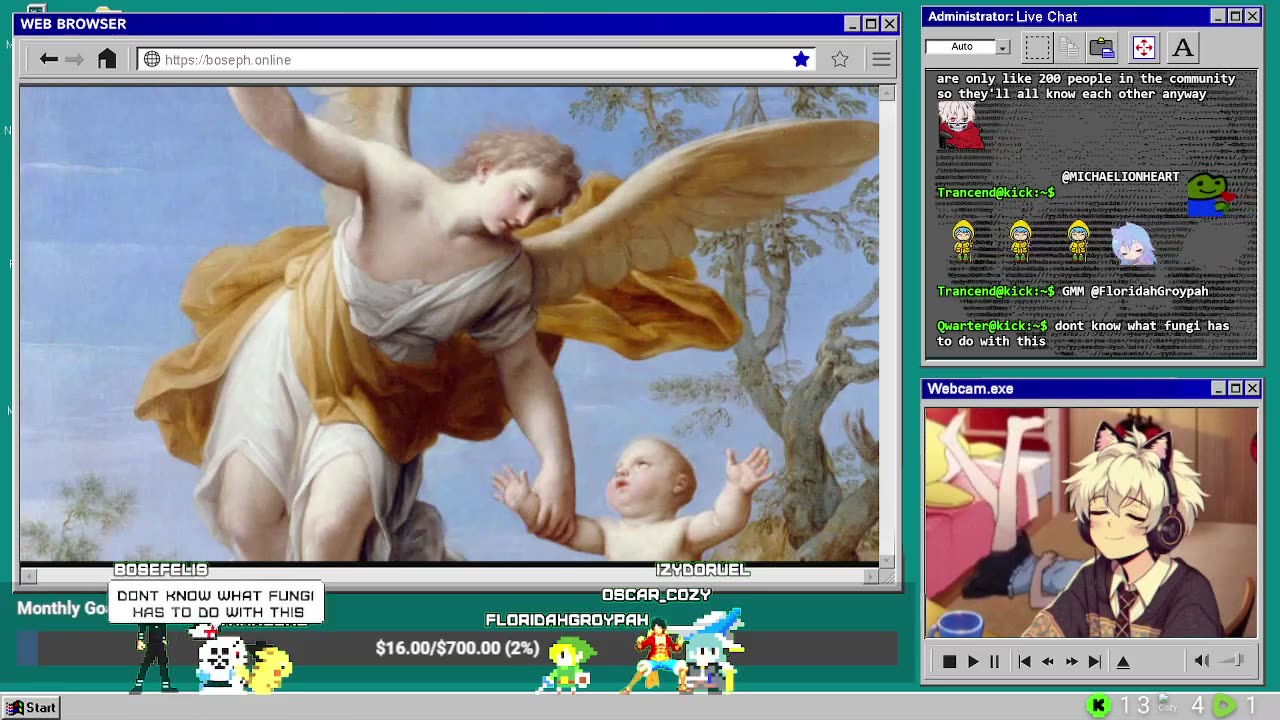
Task: Click the IZYDORUEL name label
Action: click(702, 570)
